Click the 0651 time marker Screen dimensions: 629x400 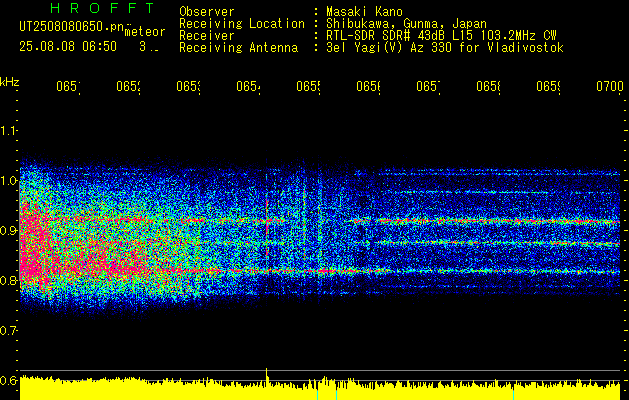click(68, 86)
